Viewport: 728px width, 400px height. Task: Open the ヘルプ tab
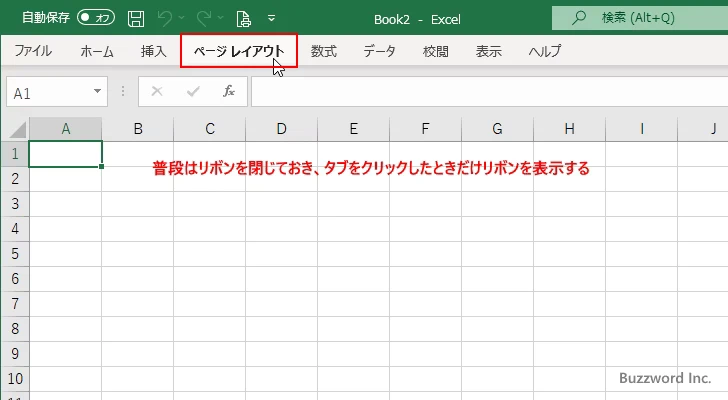tap(545, 51)
